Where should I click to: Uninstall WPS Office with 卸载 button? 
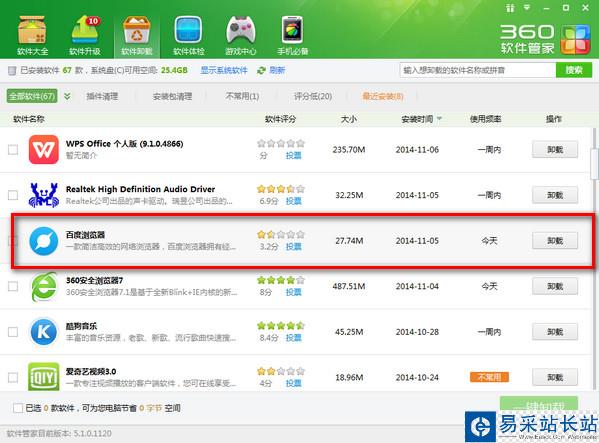point(555,149)
